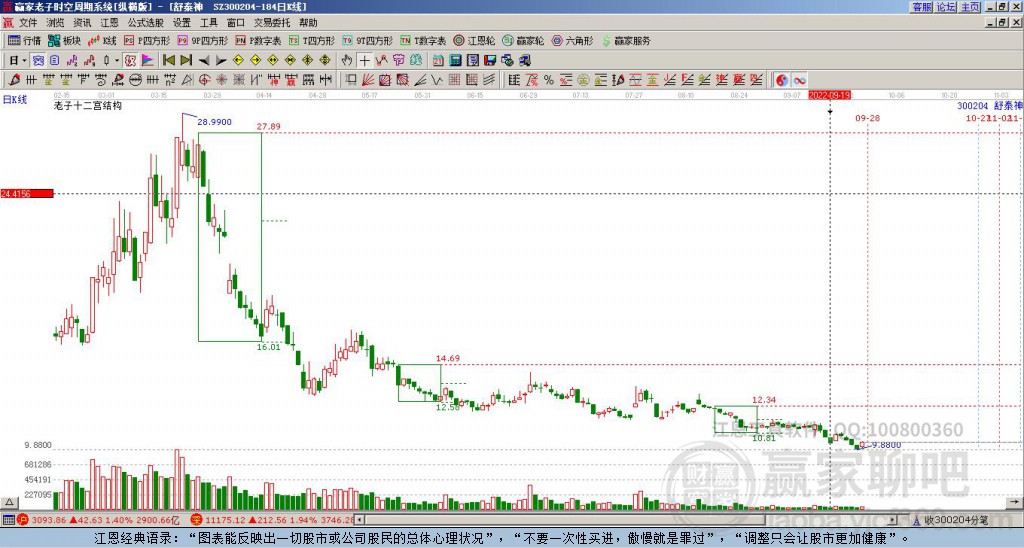Click the infinity symbol icon
1024x548 pixels.
(799, 80)
